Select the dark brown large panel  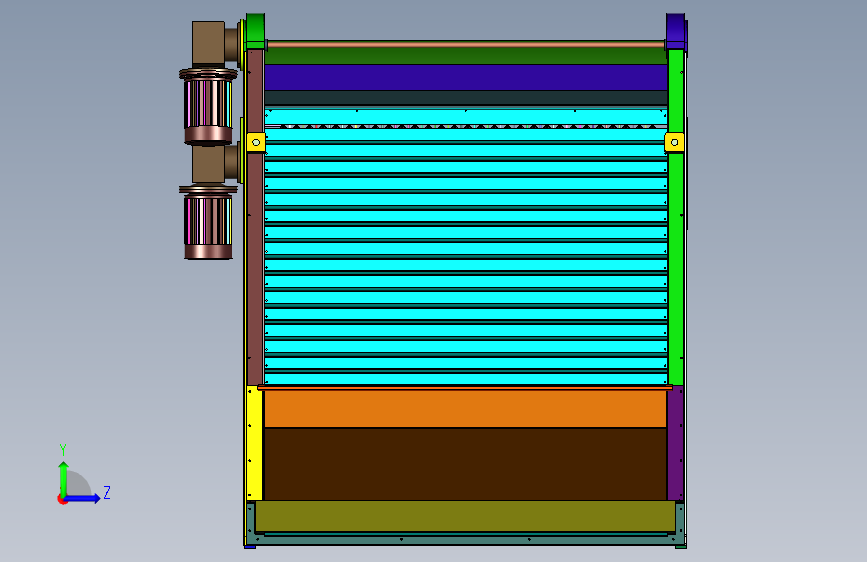[x=466, y=464]
